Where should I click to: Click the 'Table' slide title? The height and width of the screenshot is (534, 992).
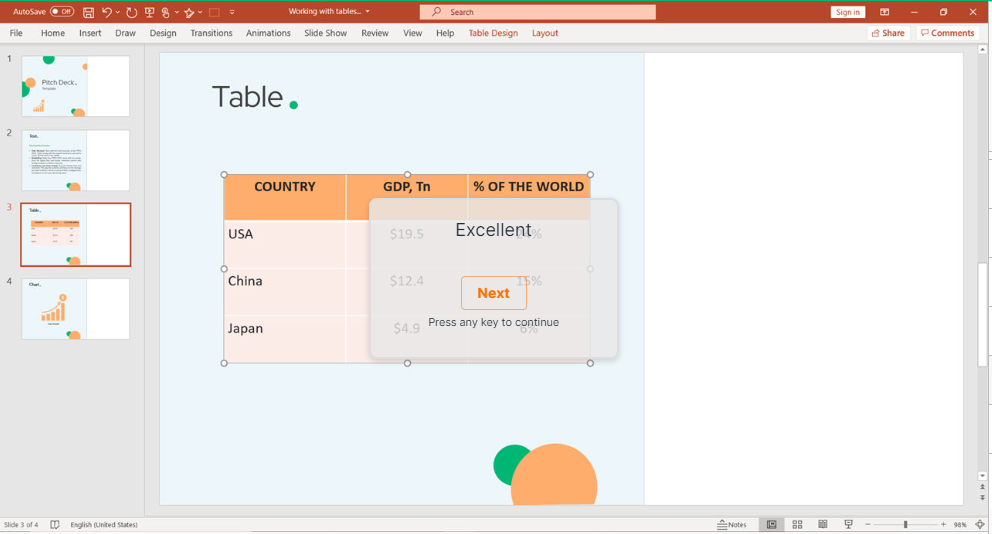click(x=247, y=97)
